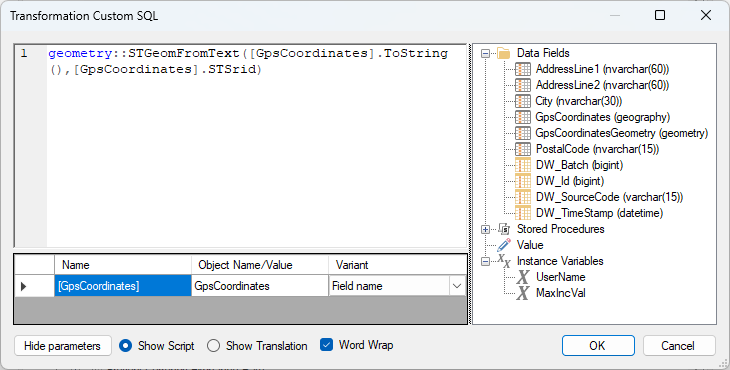Collapse the Data Fields tree node
The width and height of the screenshot is (730, 370).
tap(485, 54)
